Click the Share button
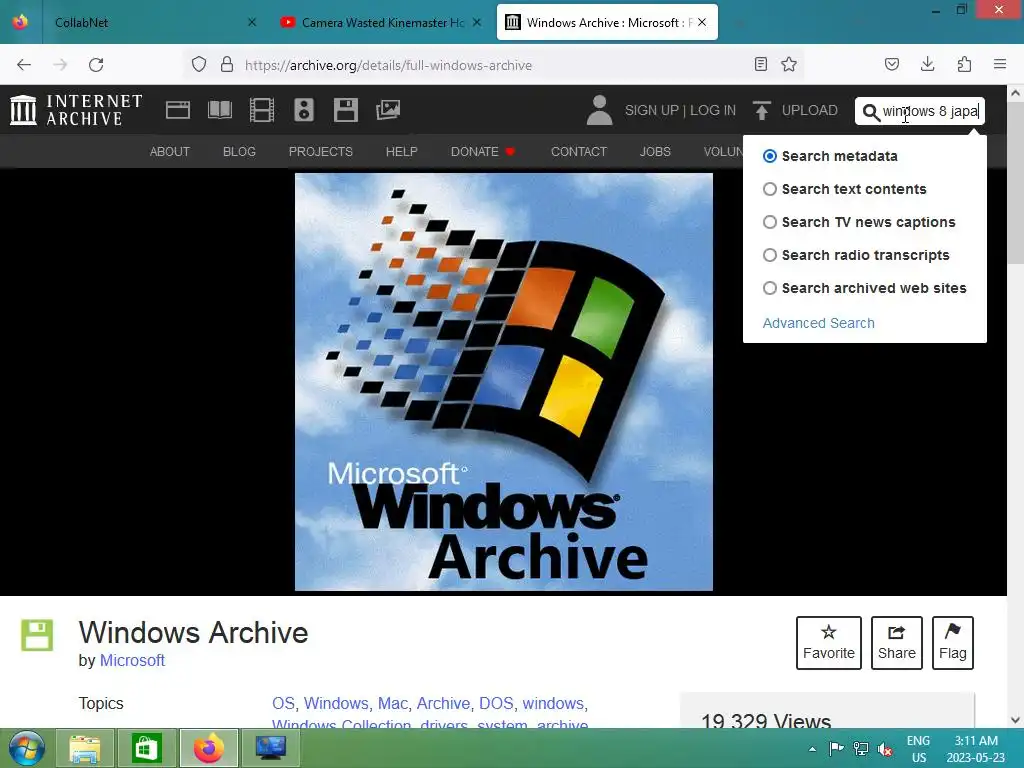1024x768 pixels. click(897, 643)
